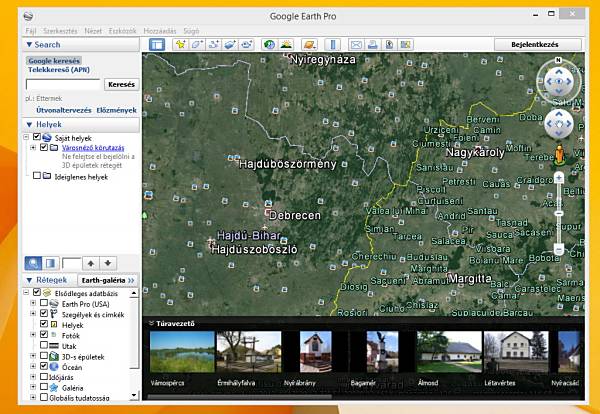Check the Ideiglenes helyek checkbox
This screenshot has width=600, height=414.
pyautogui.click(x=37, y=176)
